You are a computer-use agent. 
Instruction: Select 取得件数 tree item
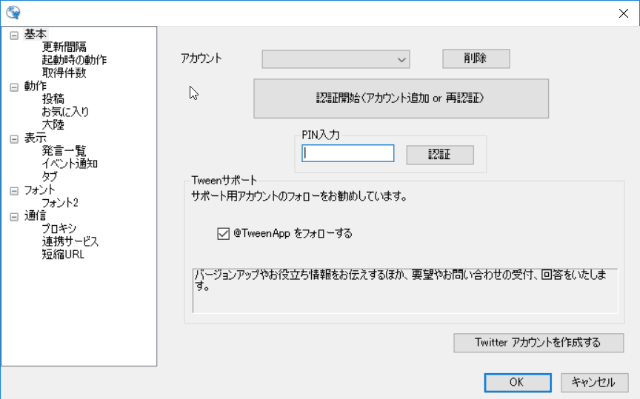[x=64, y=73]
